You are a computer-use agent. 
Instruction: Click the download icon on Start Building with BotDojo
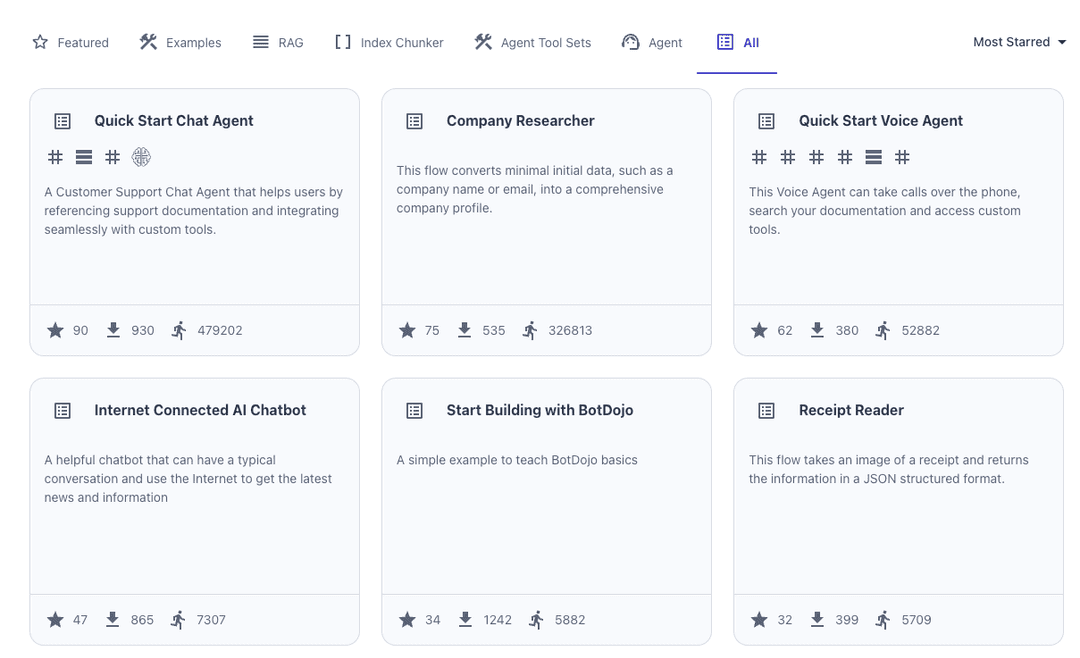tap(465, 620)
